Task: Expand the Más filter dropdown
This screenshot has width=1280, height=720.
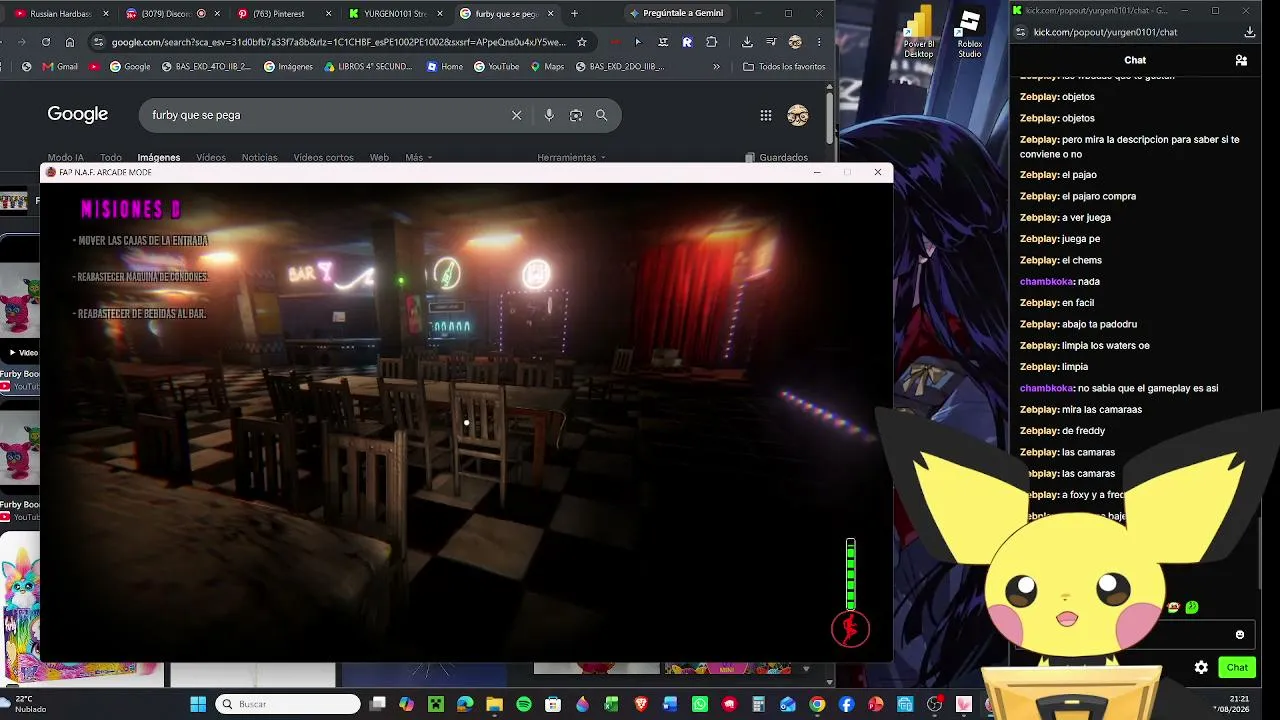Action: click(419, 158)
